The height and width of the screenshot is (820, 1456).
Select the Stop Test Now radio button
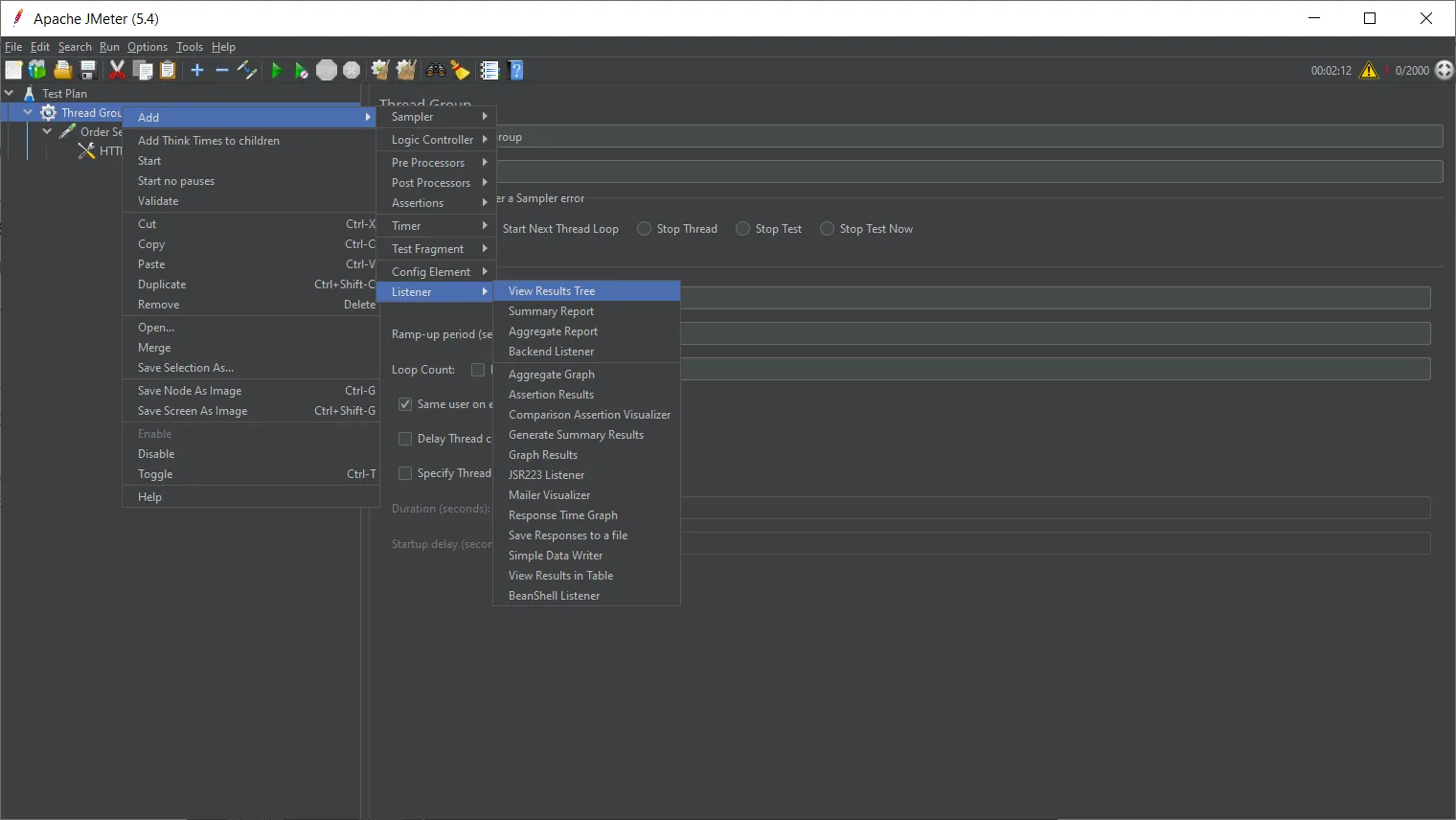[x=827, y=229]
